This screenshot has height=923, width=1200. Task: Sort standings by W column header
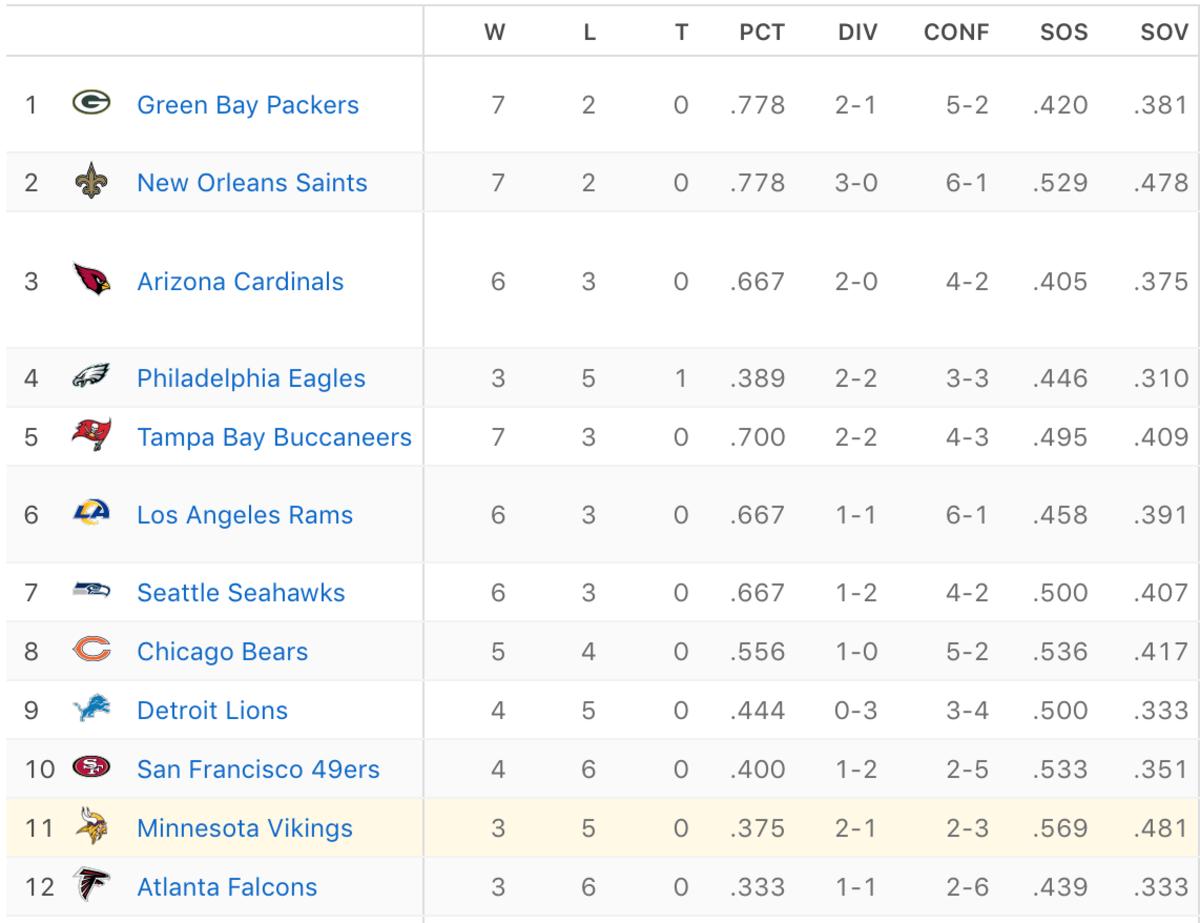point(494,32)
